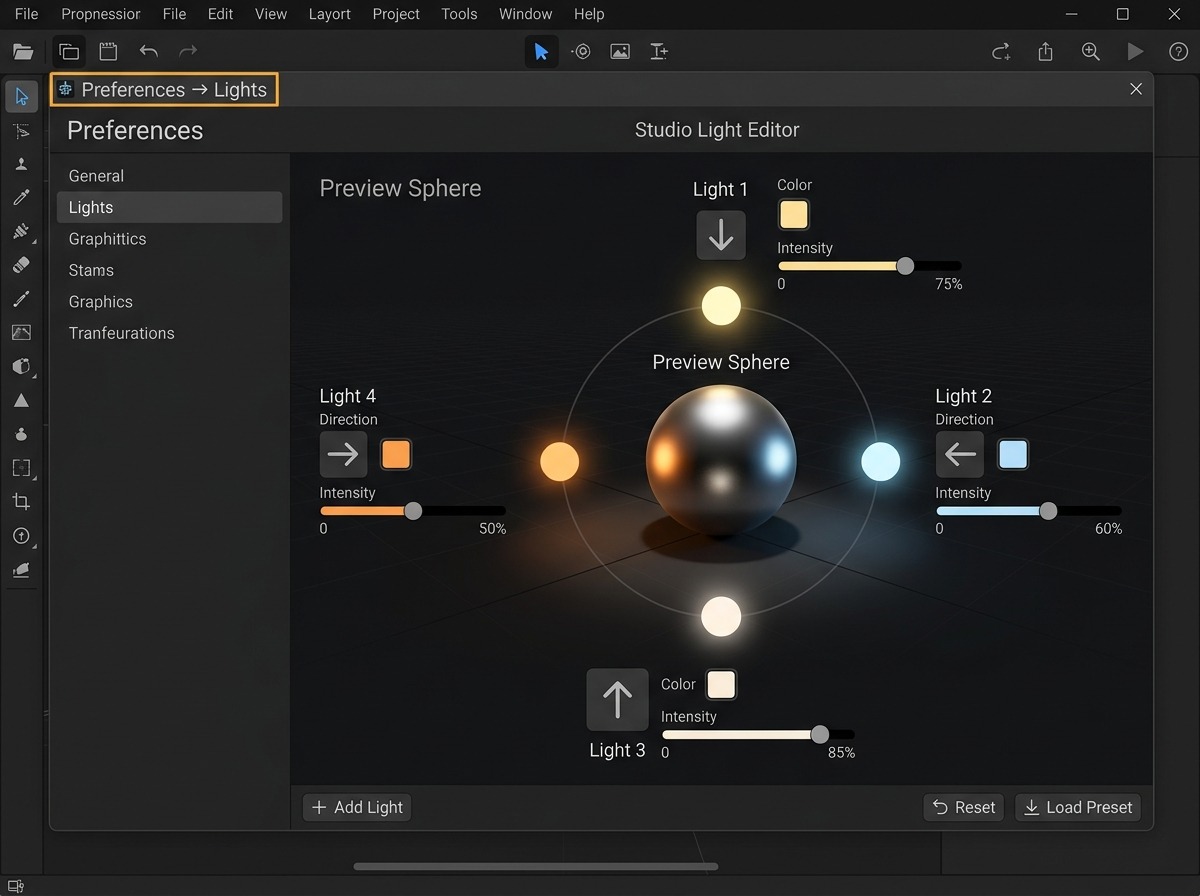Open help with the question mark icon
The height and width of the screenshot is (896, 1200).
[1178, 52]
